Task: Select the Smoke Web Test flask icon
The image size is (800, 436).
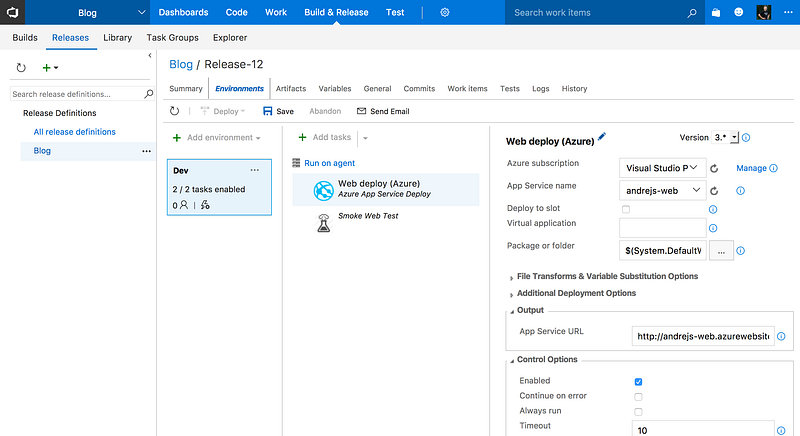Action: tap(323, 224)
